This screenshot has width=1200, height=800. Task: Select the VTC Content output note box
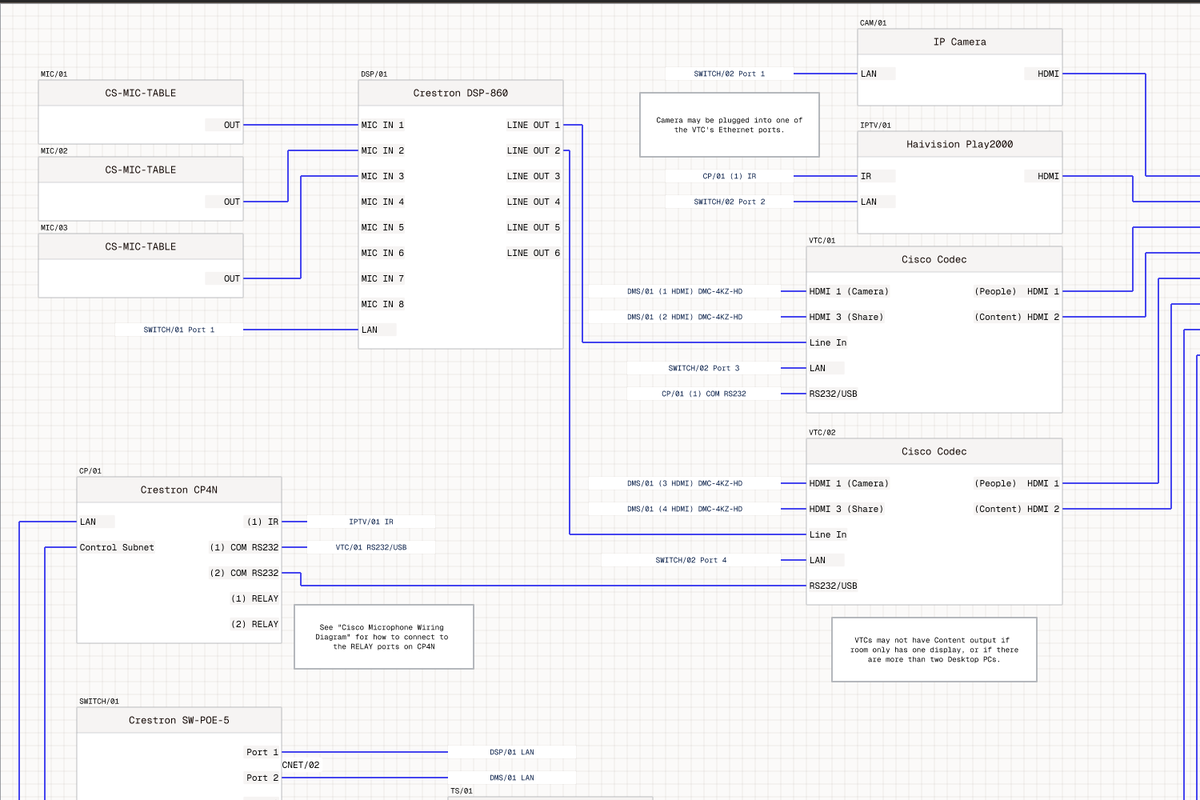(x=934, y=650)
